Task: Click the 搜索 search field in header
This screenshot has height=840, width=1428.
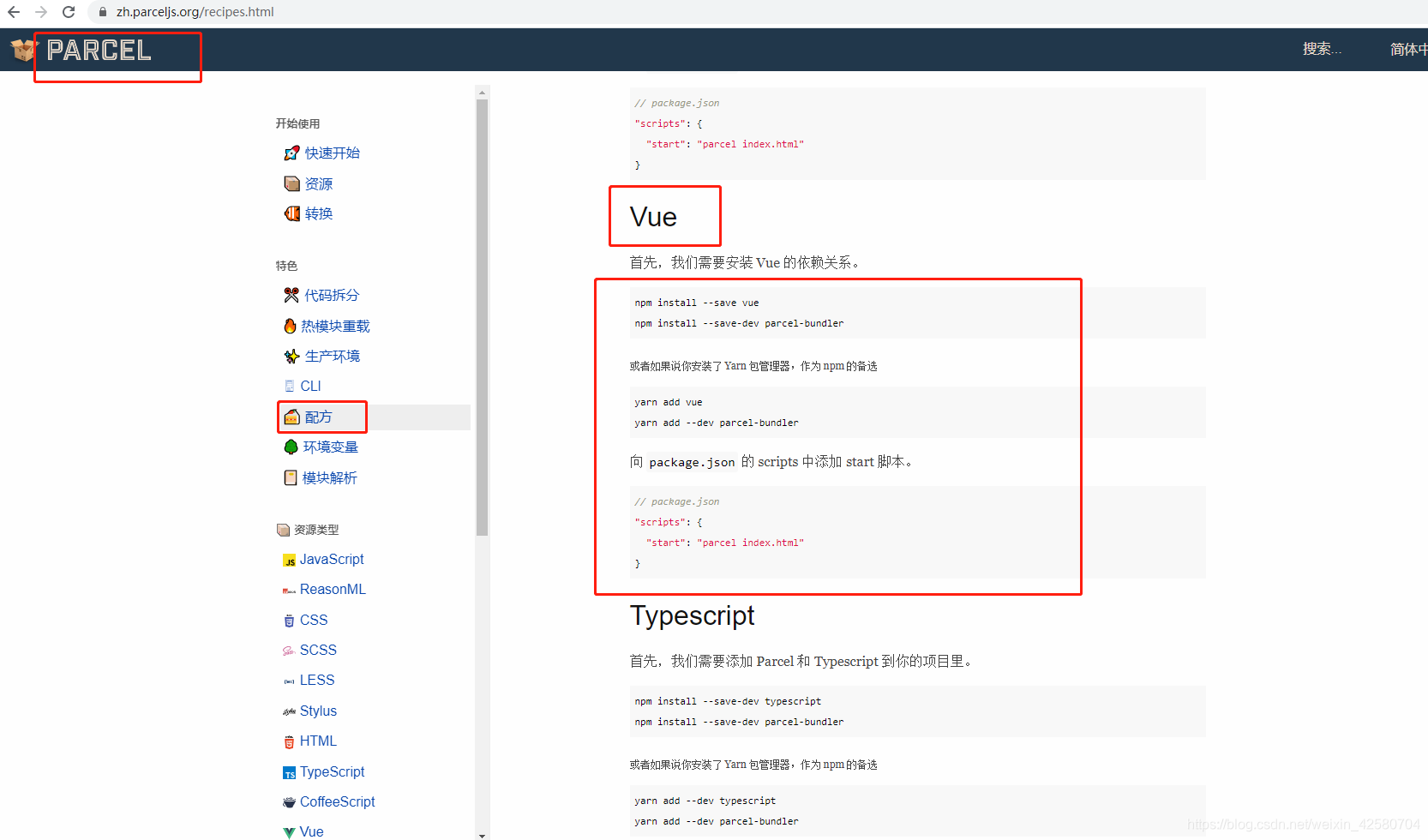Action: point(1322,49)
